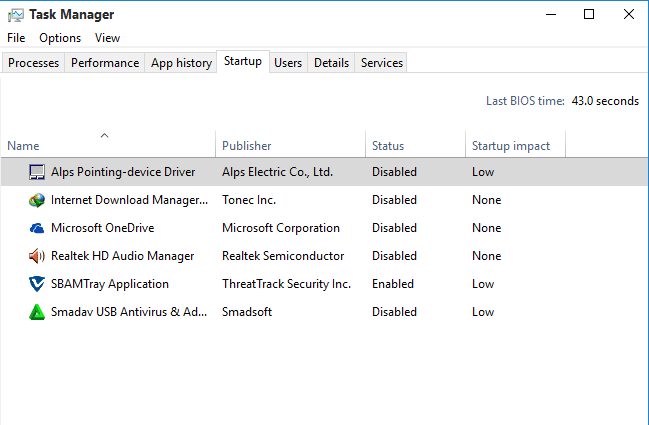Click the Low startup impact of Alps driver
The image size is (649, 425).
pyautogui.click(x=483, y=172)
